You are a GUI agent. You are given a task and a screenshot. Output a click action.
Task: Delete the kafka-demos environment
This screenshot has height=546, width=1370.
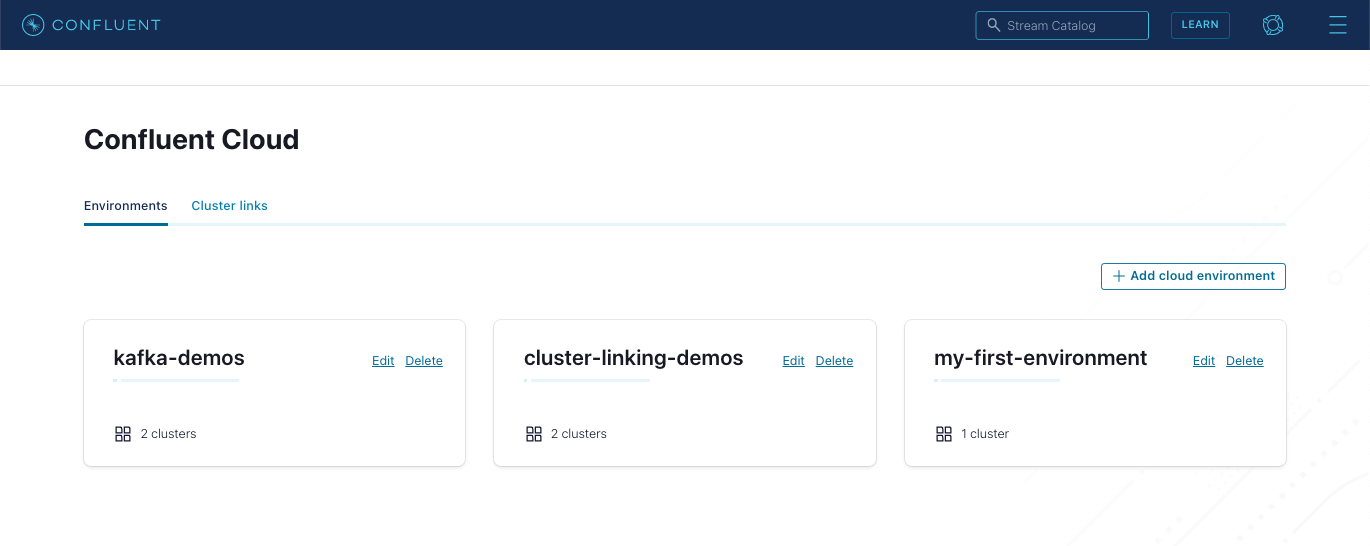424,361
